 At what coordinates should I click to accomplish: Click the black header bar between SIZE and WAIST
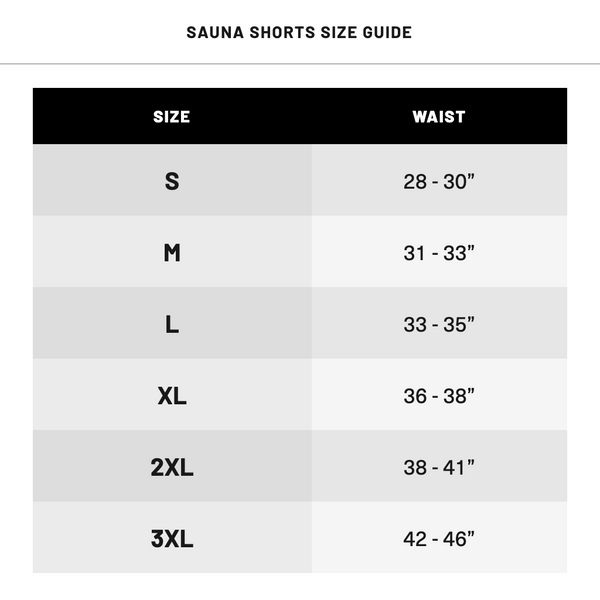(x=305, y=116)
